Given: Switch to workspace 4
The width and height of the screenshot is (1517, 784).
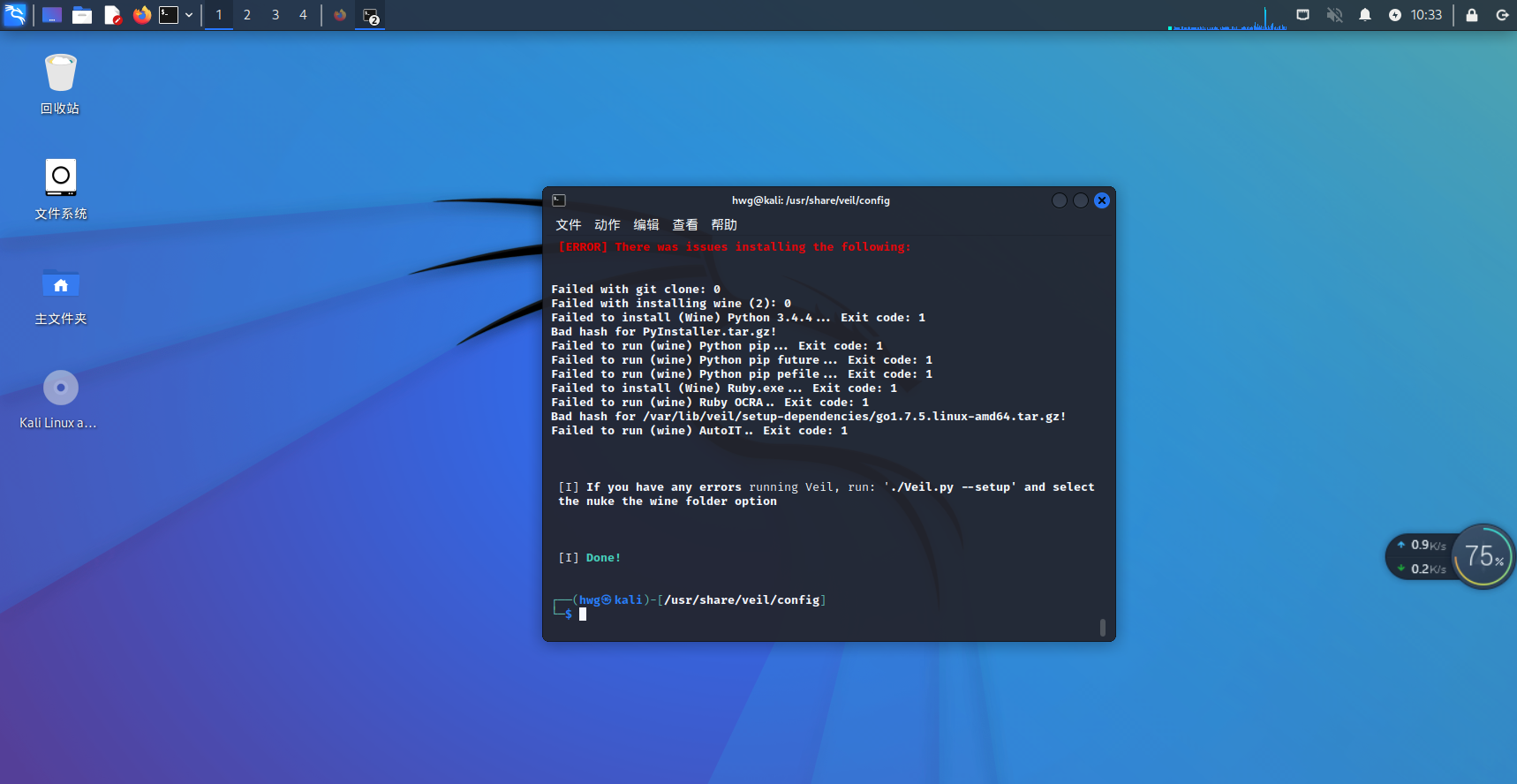Looking at the screenshot, I should pyautogui.click(x=303, y=15).
